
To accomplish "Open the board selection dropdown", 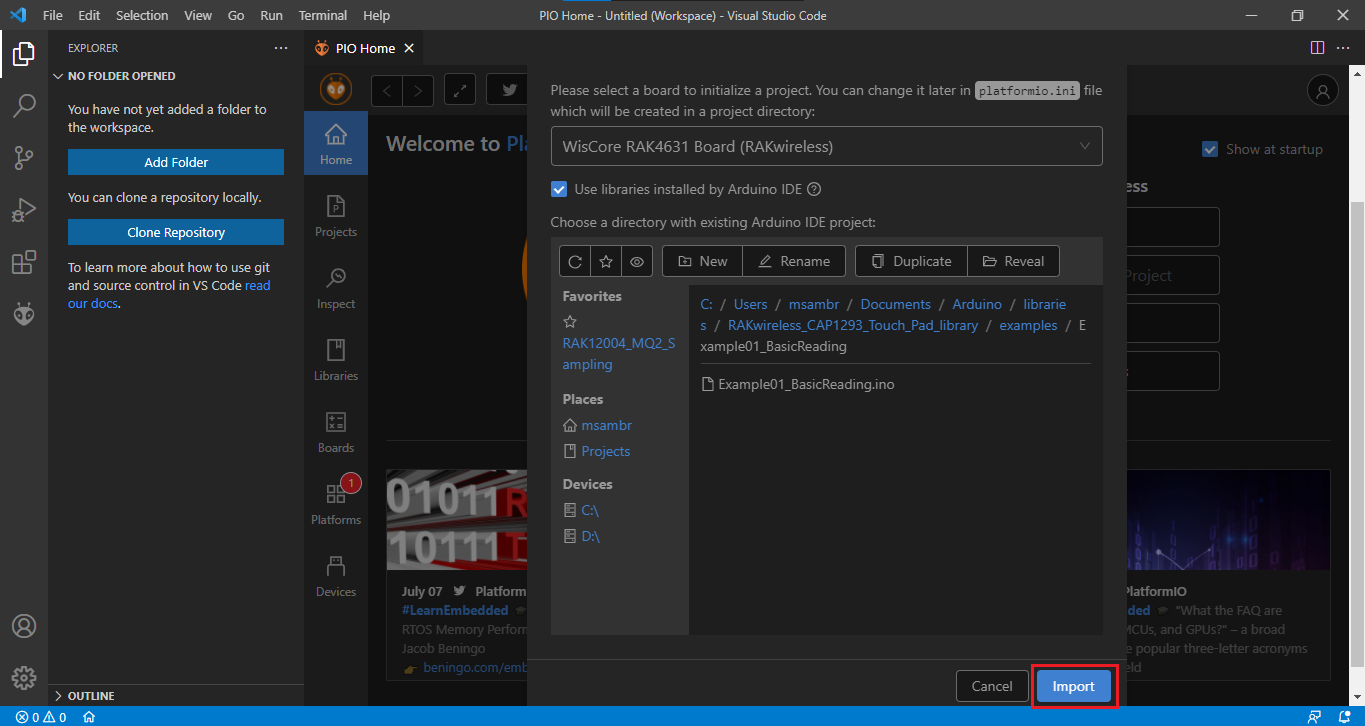I will click(826, 146).
